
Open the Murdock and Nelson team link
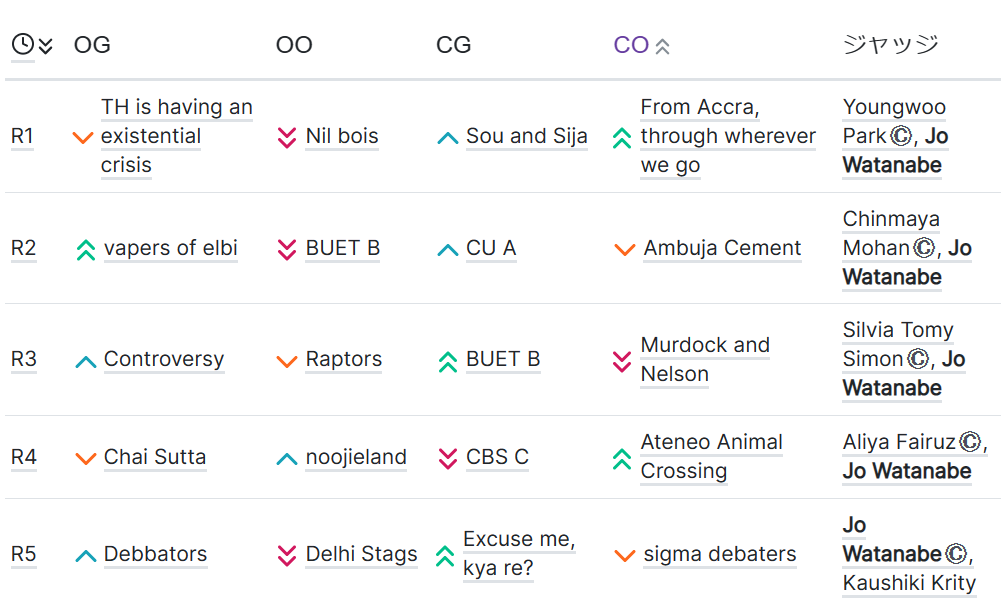coord(705,360)
